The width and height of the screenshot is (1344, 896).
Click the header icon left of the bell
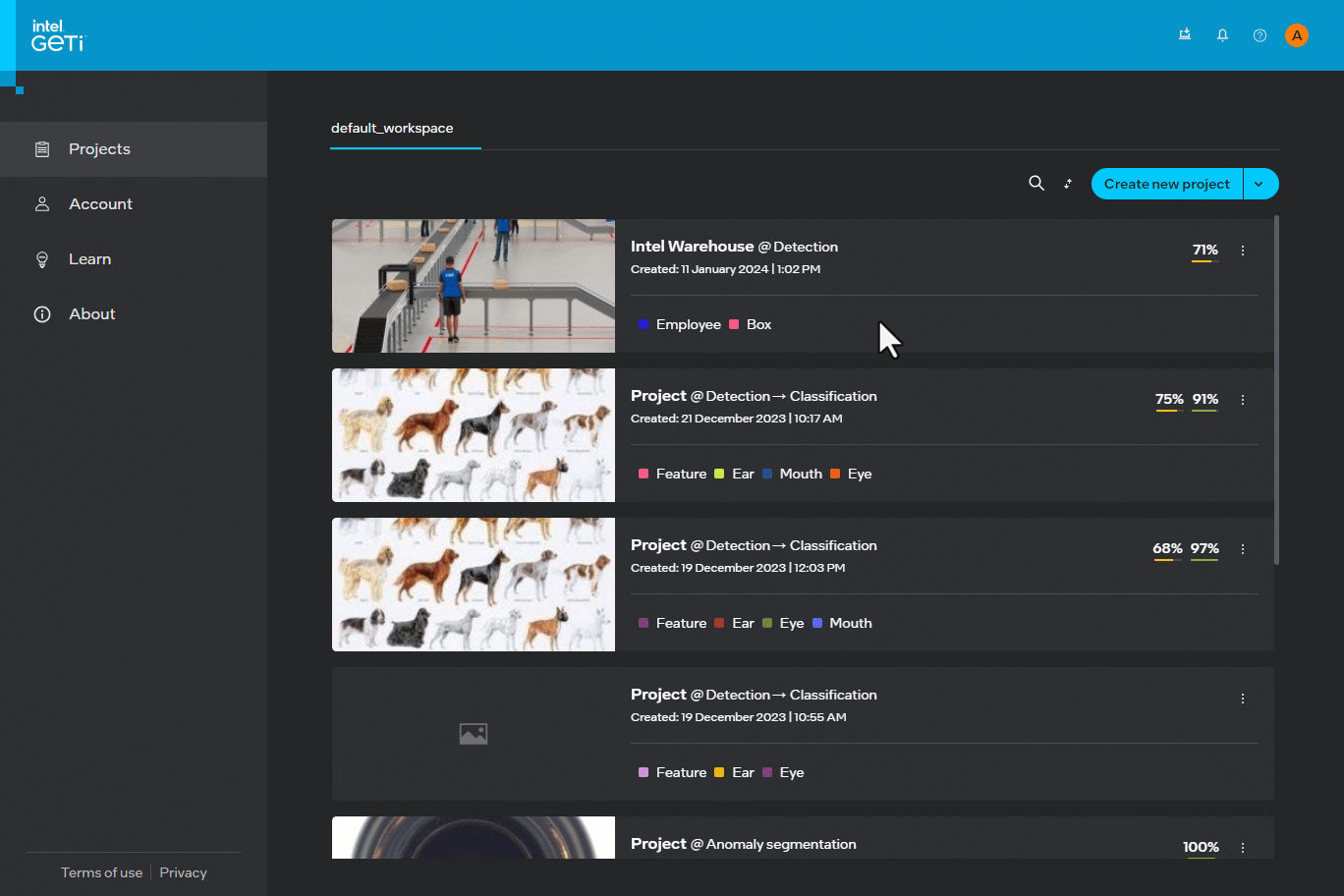[1185, 35]
